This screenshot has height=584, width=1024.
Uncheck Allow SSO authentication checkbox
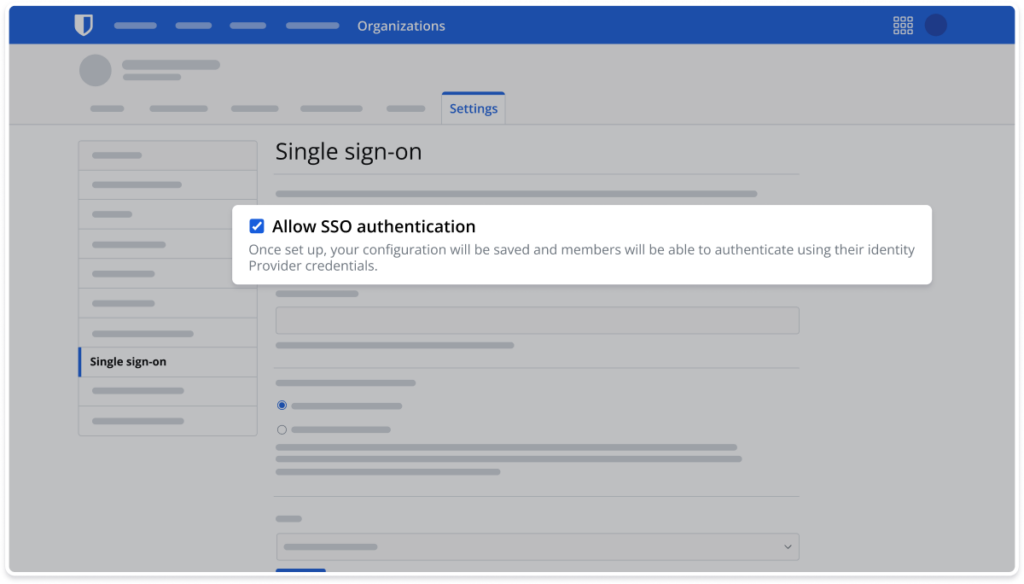coord(257,226)
